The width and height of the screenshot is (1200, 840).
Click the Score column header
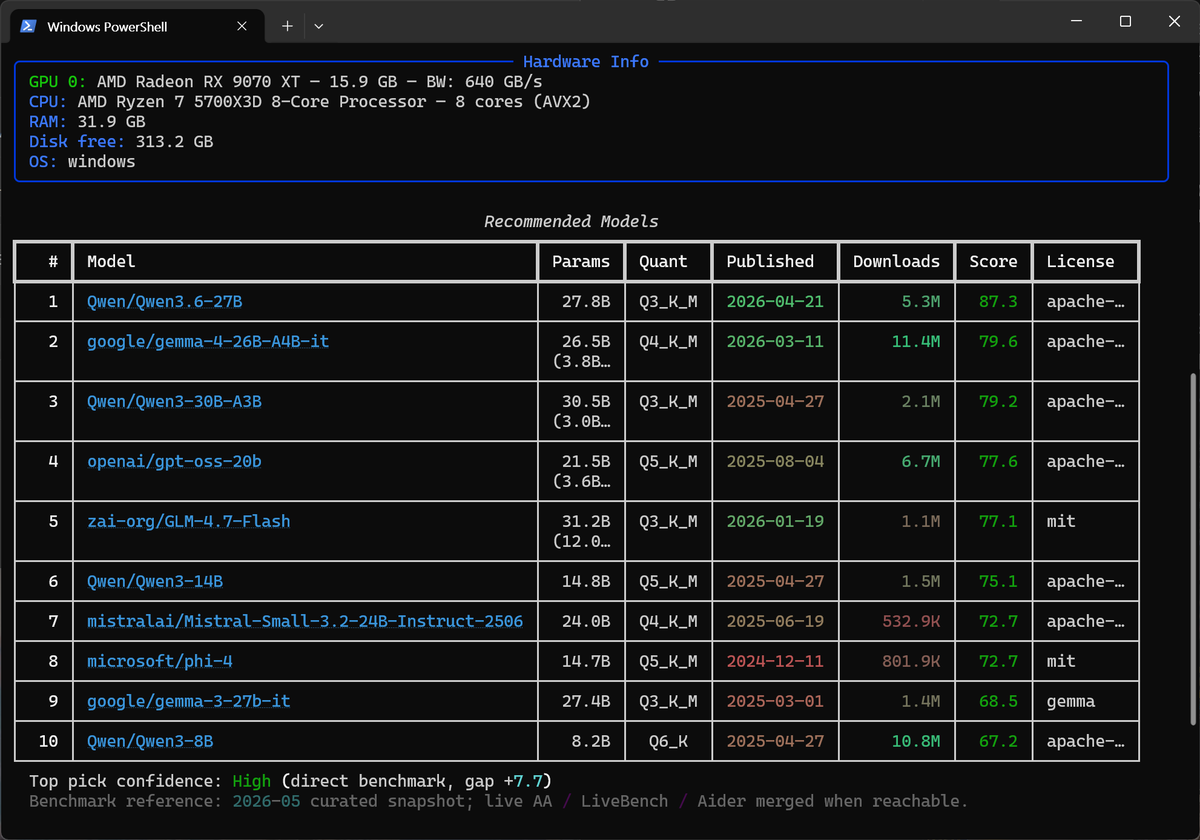993,261
